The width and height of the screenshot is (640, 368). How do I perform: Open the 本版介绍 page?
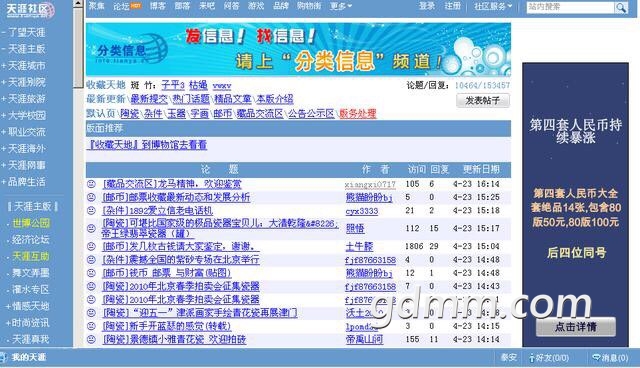coord(275,99)
